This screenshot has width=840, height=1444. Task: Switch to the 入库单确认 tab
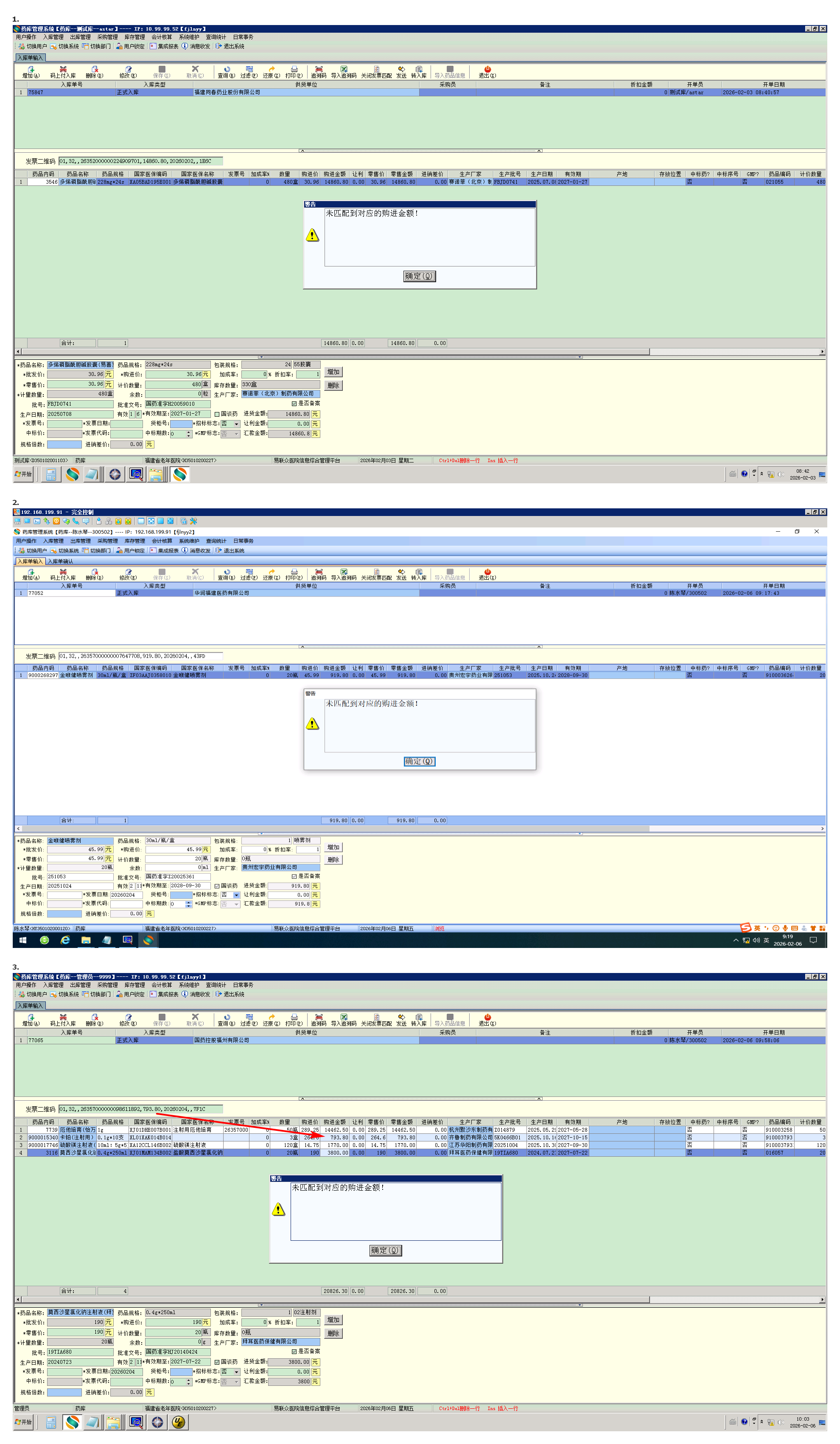click(60, 561)
